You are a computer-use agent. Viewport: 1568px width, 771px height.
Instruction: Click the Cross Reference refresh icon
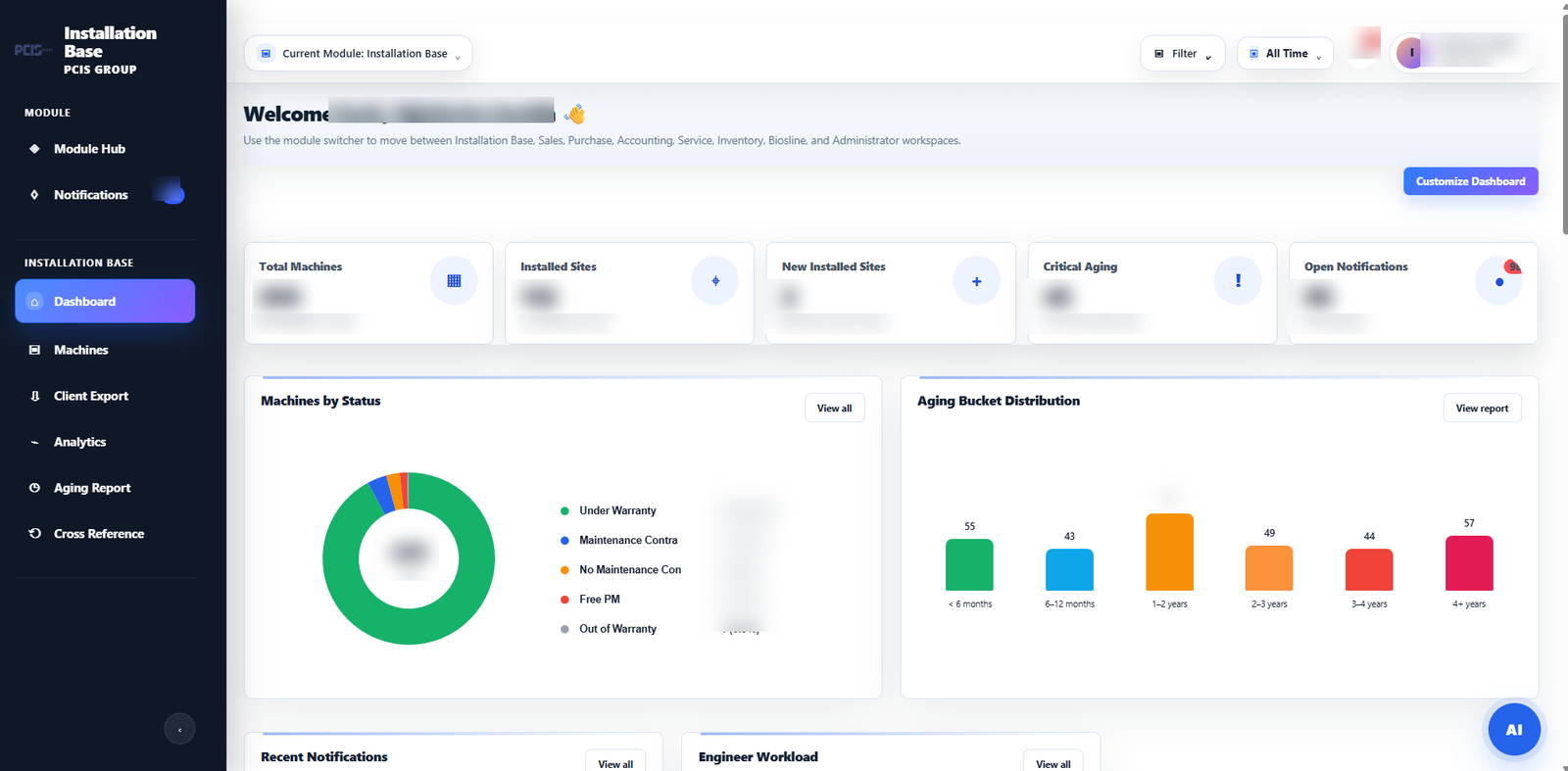[34, 534]
